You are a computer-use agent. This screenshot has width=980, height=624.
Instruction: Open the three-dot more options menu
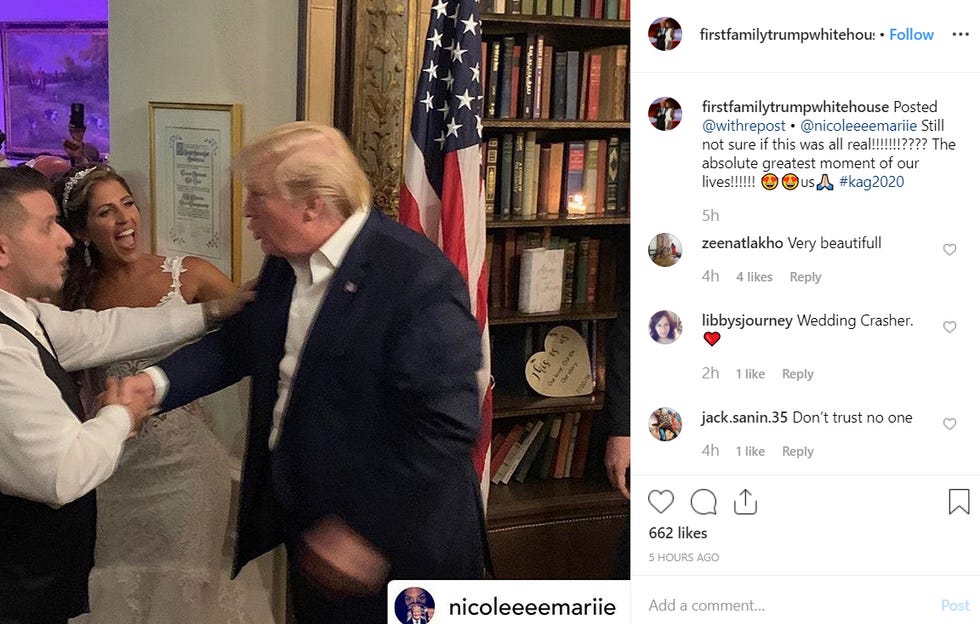coord(961,34)
